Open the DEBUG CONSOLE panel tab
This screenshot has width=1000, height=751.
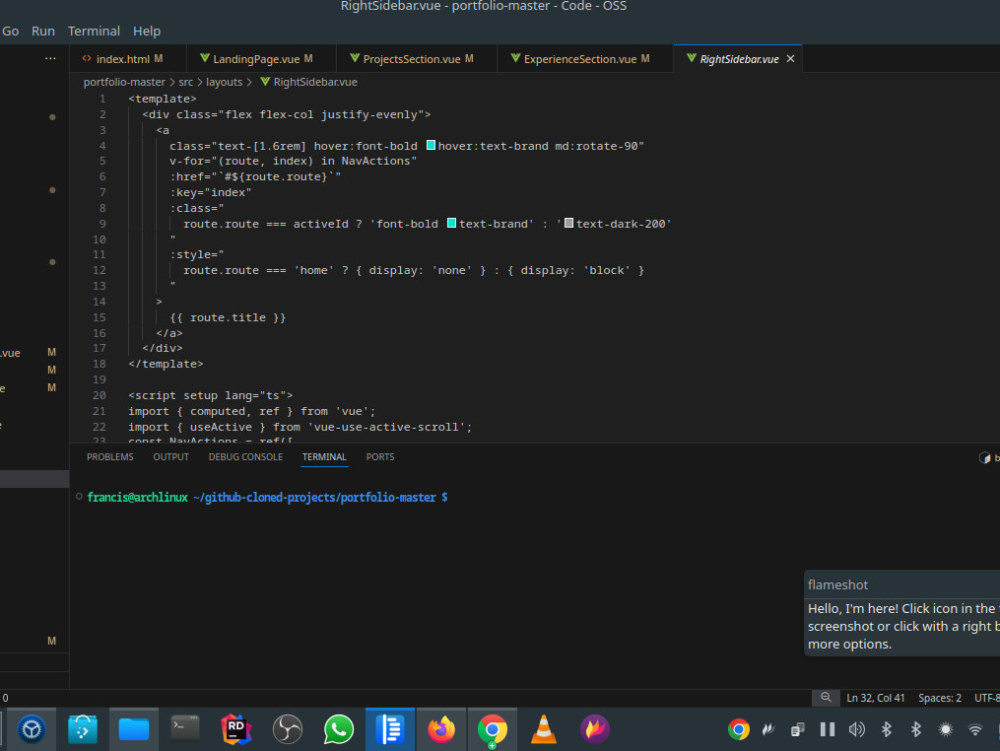coord(246,456)
